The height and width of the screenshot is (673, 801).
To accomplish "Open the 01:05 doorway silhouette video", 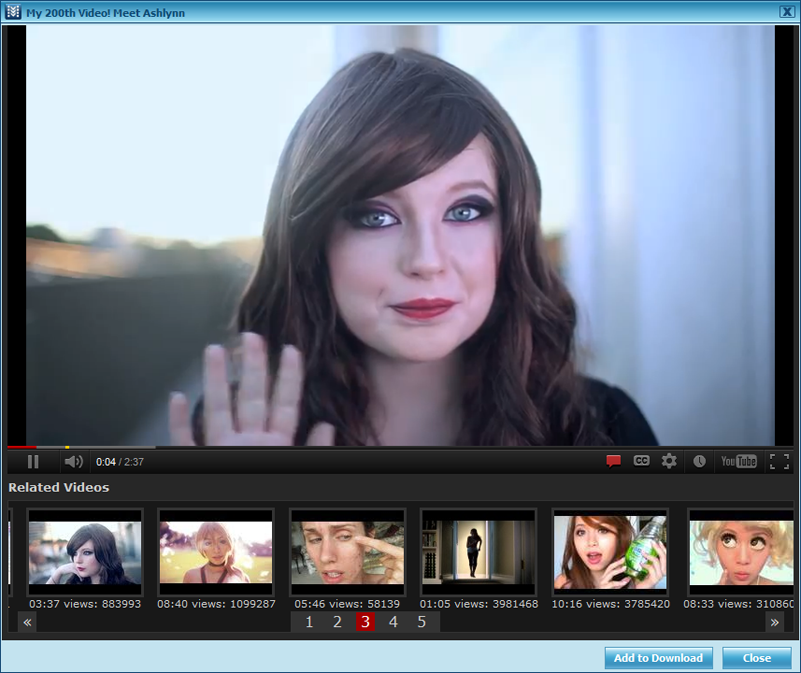I will pyautogui.click(x=479, y=552).
